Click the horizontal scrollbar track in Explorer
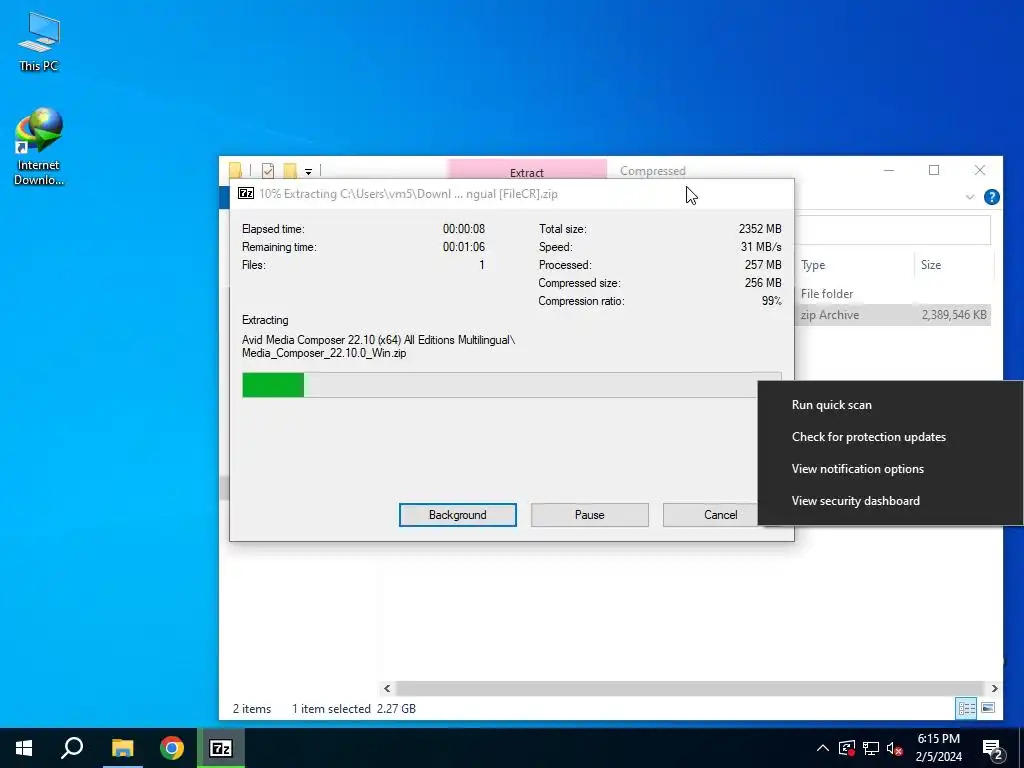1024x768 pixels. coord(690,688)
